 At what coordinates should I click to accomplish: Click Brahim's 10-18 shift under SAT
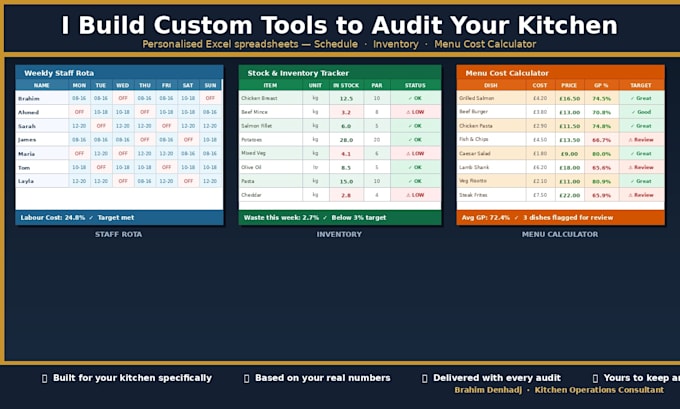coord(188,98)
